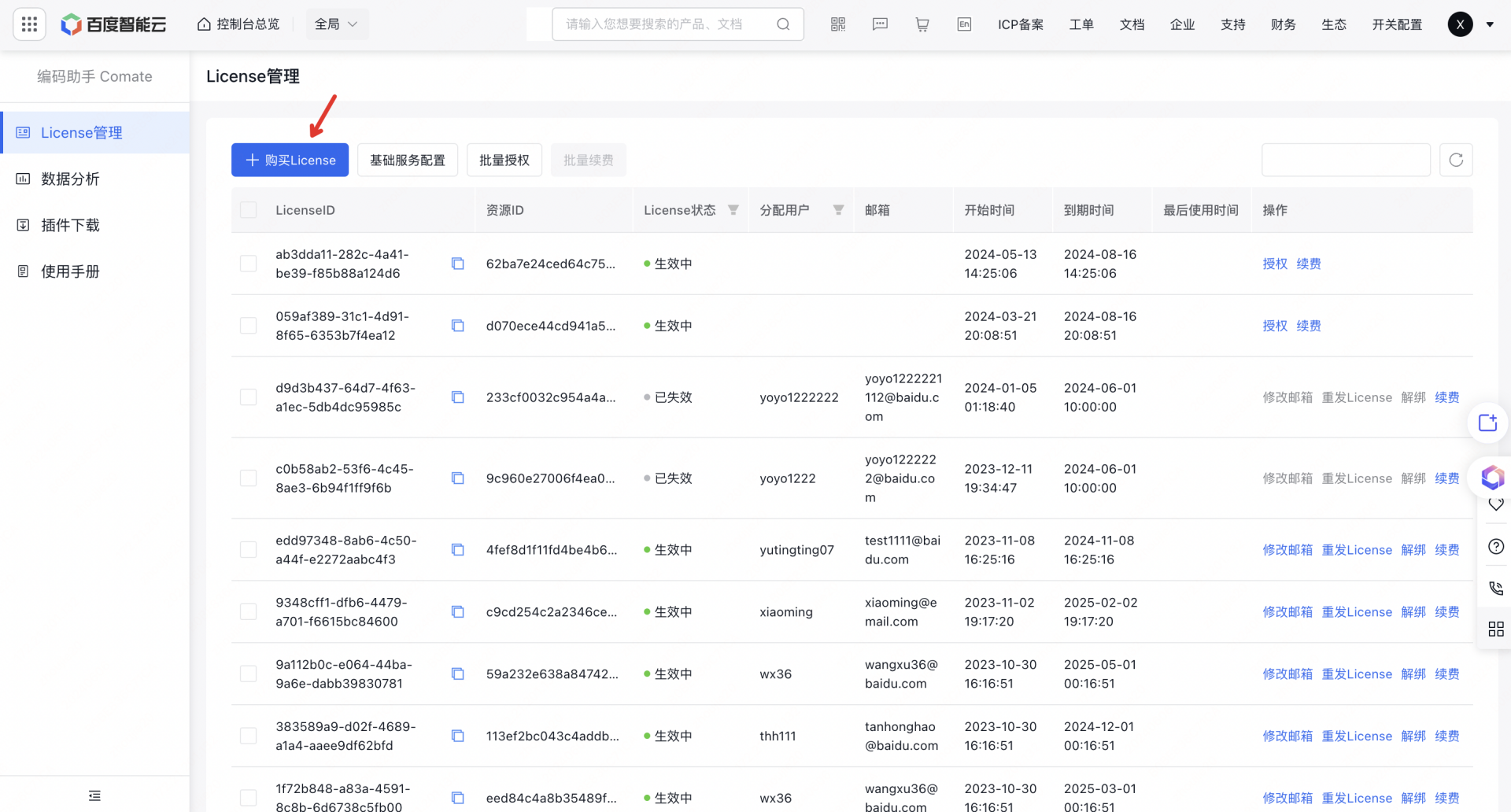Click the floating heart icon
Image resolution: width=1511 pixels, height=812 pixels.
pyautogui.click(x=1496, y=505)
